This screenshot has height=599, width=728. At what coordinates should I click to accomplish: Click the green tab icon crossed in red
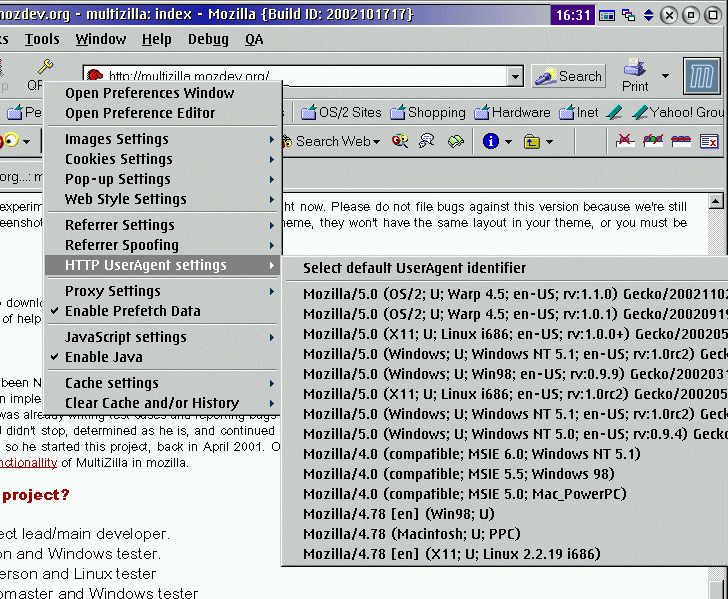(x=653, y=140)
